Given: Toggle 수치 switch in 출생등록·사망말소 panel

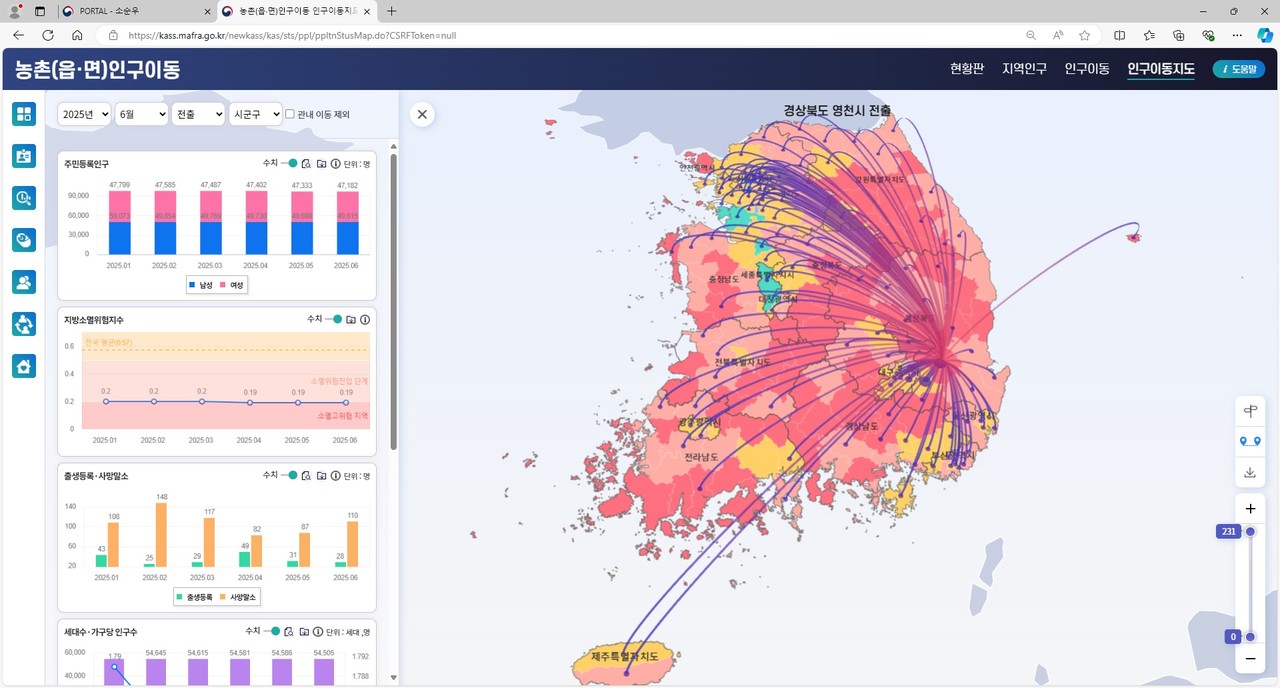Looking at the screenshot, I should tap(290, 475).
